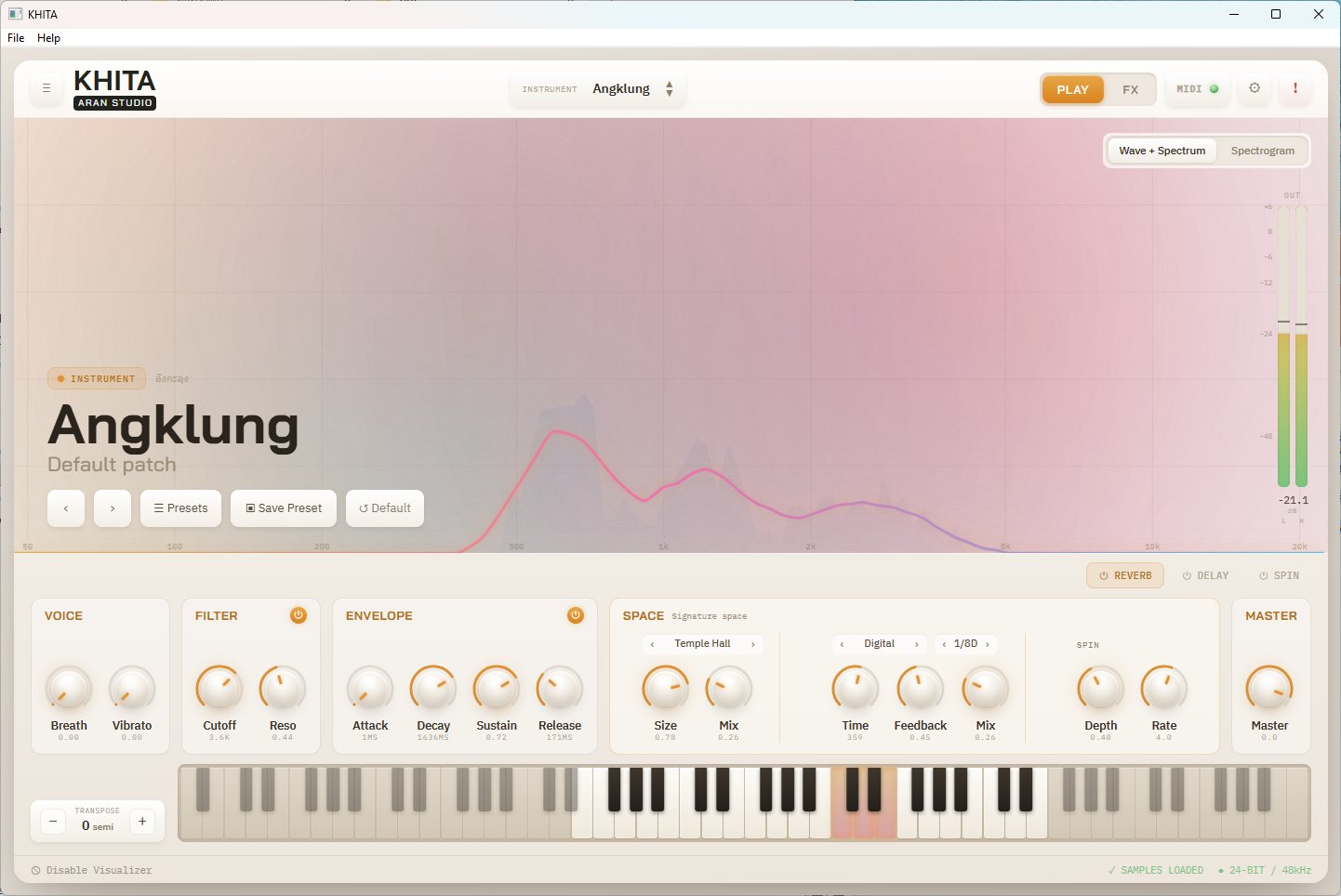Screen dimensions: 1341x896
Task: Click the red exclamation panic button
Action: click(1295, 88)
